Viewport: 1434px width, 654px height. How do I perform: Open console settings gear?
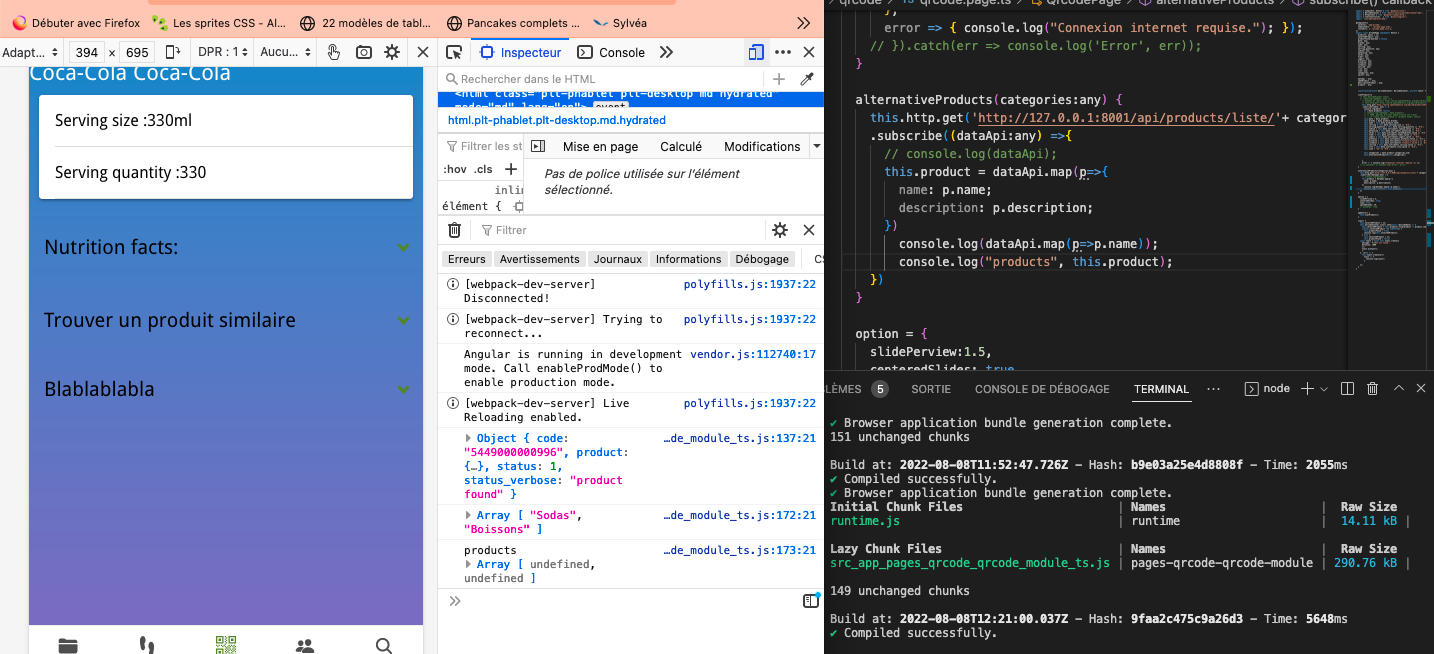(780, 230)
